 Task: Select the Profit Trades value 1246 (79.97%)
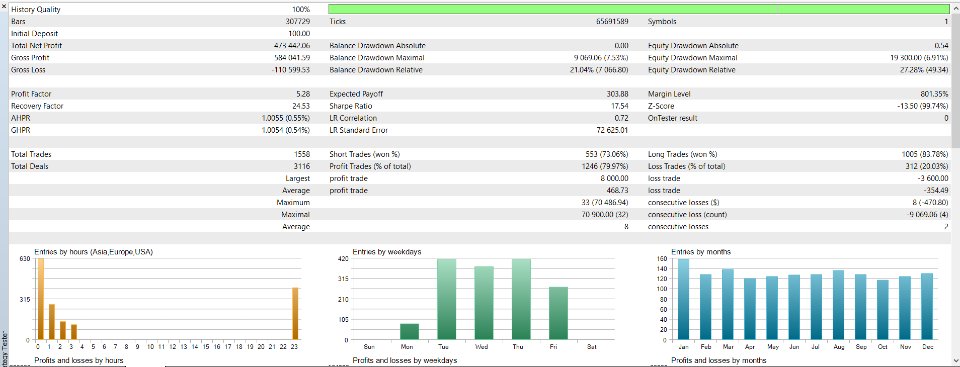click(x=606, y=167)
